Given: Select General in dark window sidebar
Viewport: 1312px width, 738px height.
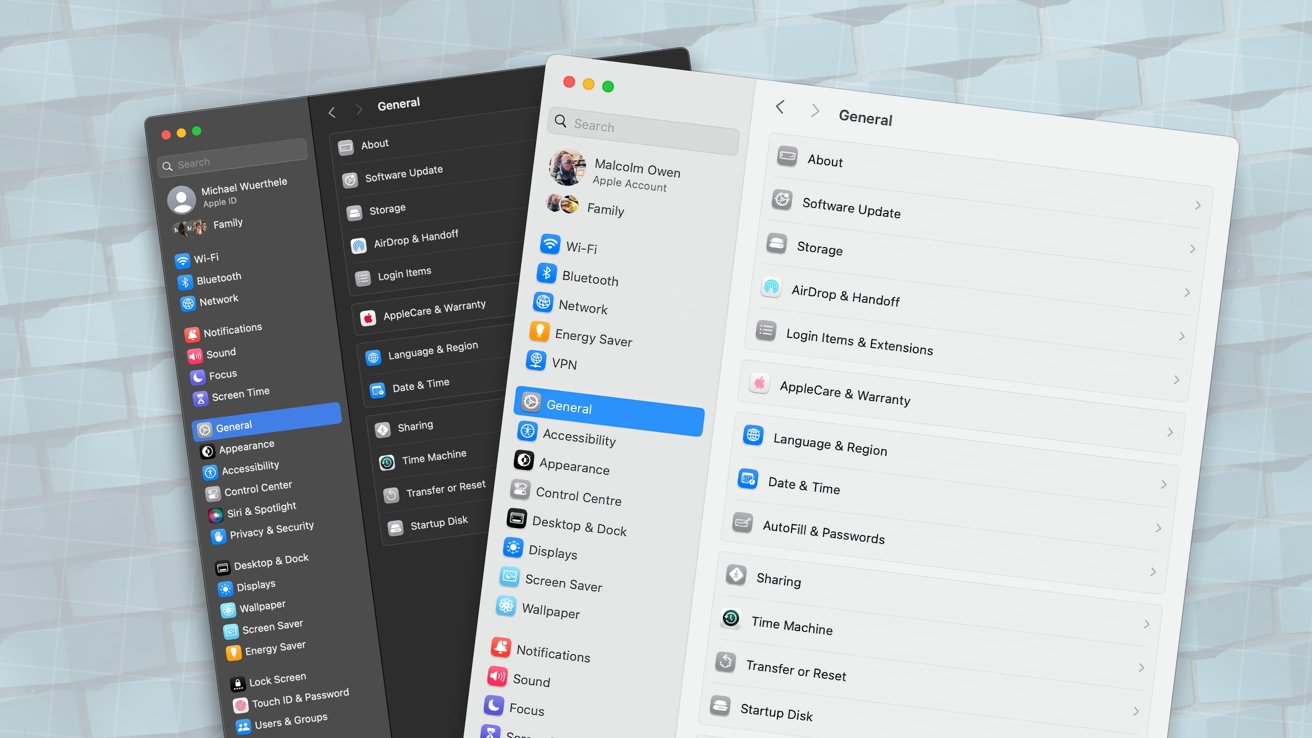Looking at the screenshot, I should [267, 422].
